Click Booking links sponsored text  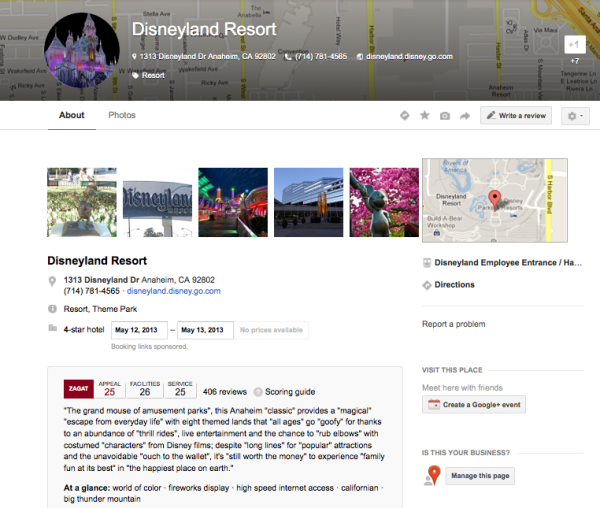tap(149, 347)
